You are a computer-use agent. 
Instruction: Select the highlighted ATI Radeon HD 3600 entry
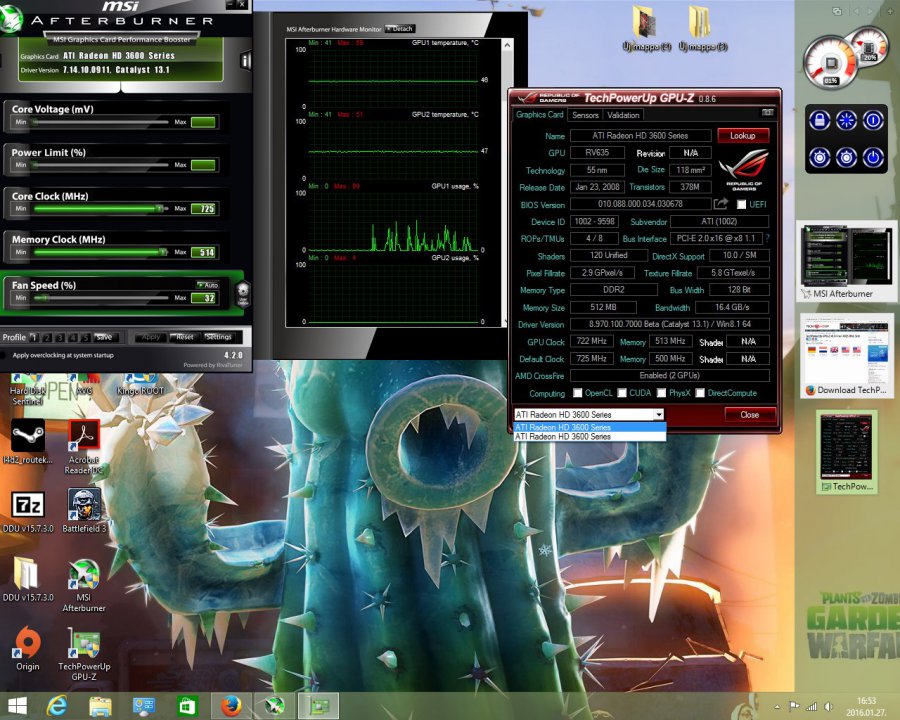[x=589, y=427]
